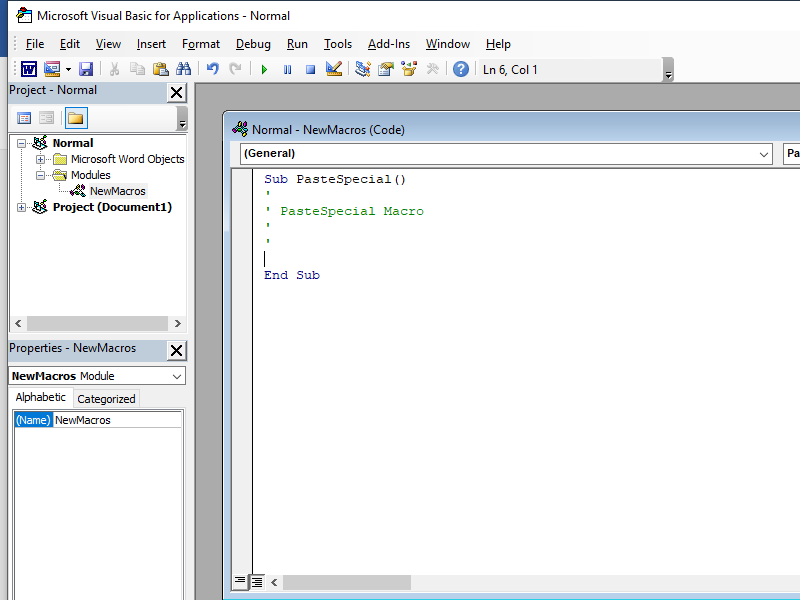This screenshot has height=600, width=800.
Task: Click the Sub PasteSpecial() code line
Action: pyautogui.click(x=335, y=179)
